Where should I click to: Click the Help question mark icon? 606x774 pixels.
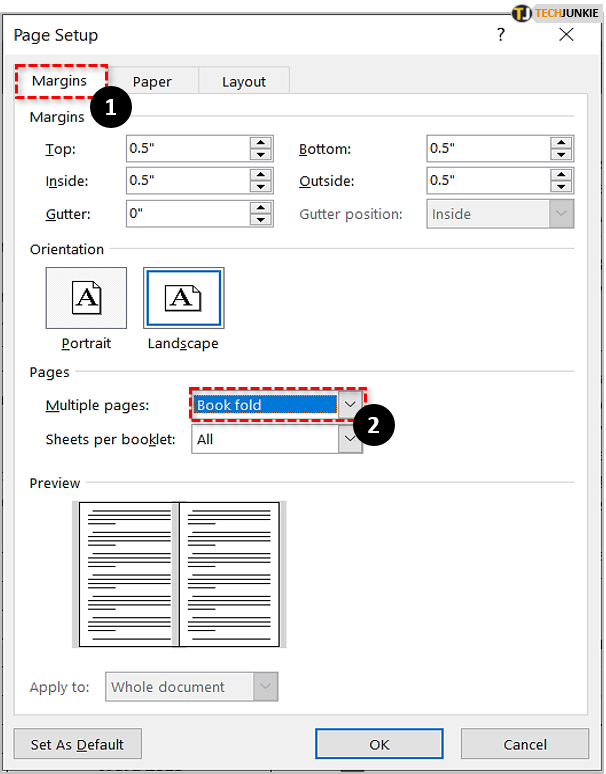[x=501, y=35]
